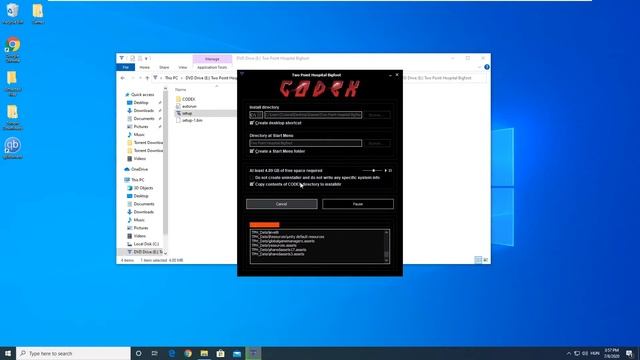
Task: Toggle Copy contents of CODEX directory checkbox
Action: [x=252, y=184]
